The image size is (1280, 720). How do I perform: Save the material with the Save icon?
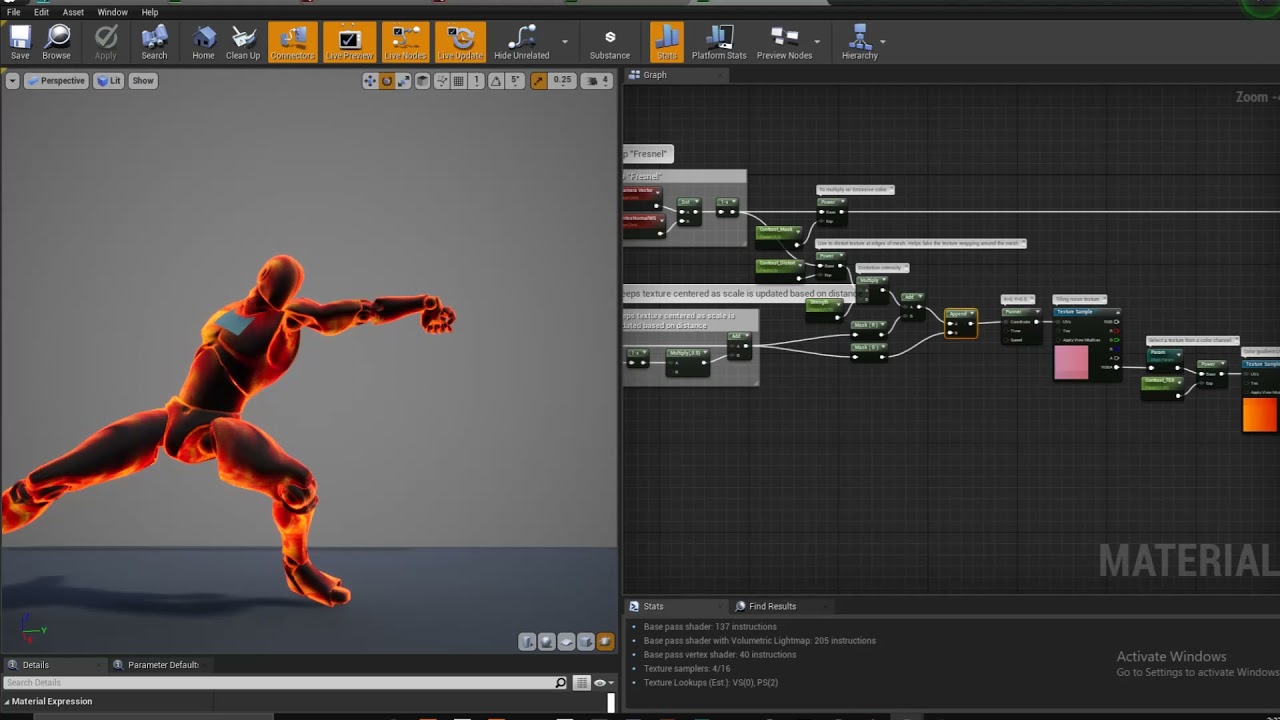point(20,42)
